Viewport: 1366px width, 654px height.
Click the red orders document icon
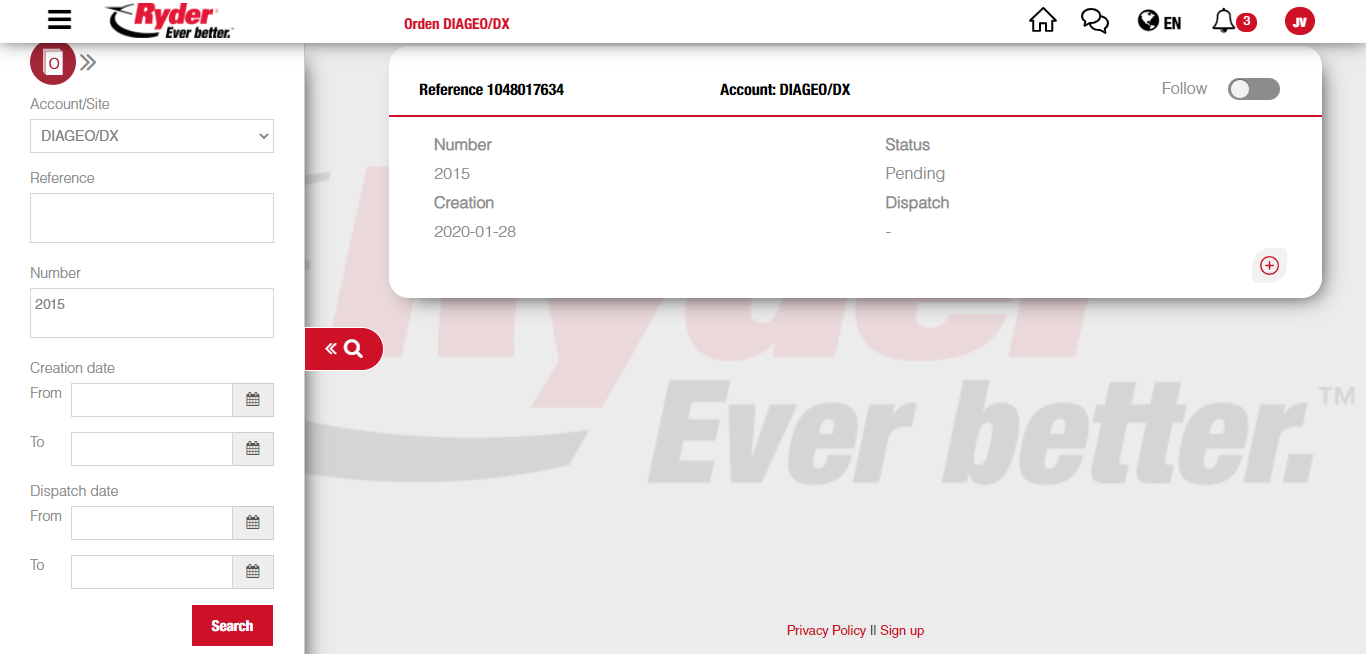click(x=53, y=63)
